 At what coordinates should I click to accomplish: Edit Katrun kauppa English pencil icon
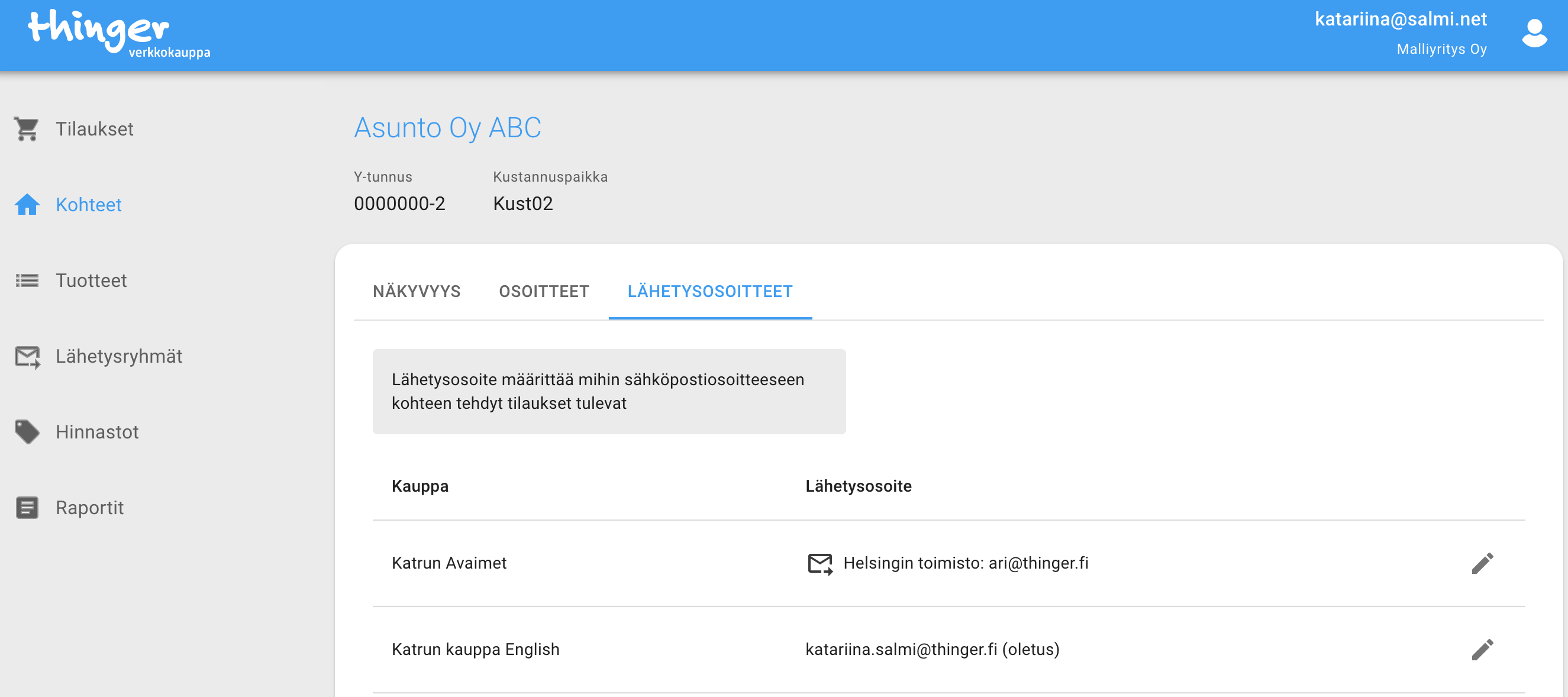coord(1482,650)
